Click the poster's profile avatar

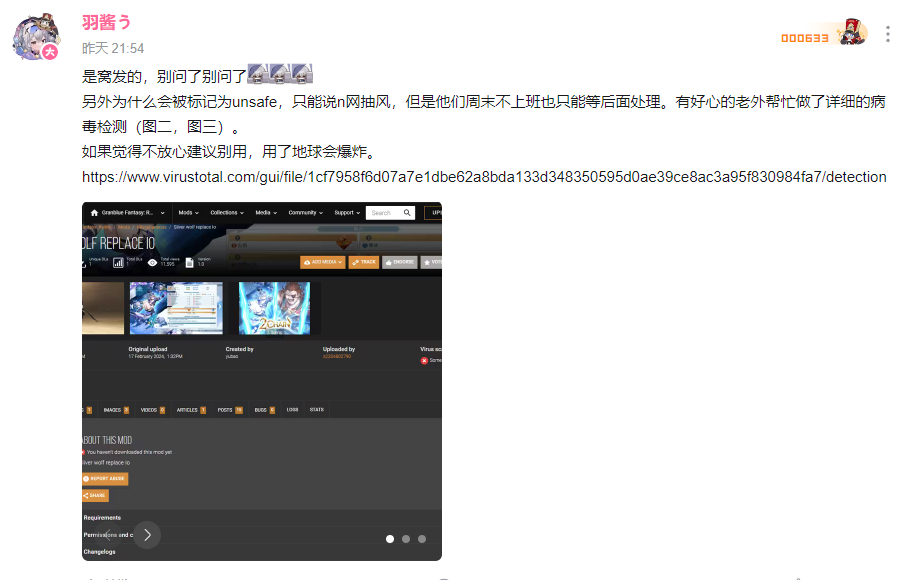(36, 37)
